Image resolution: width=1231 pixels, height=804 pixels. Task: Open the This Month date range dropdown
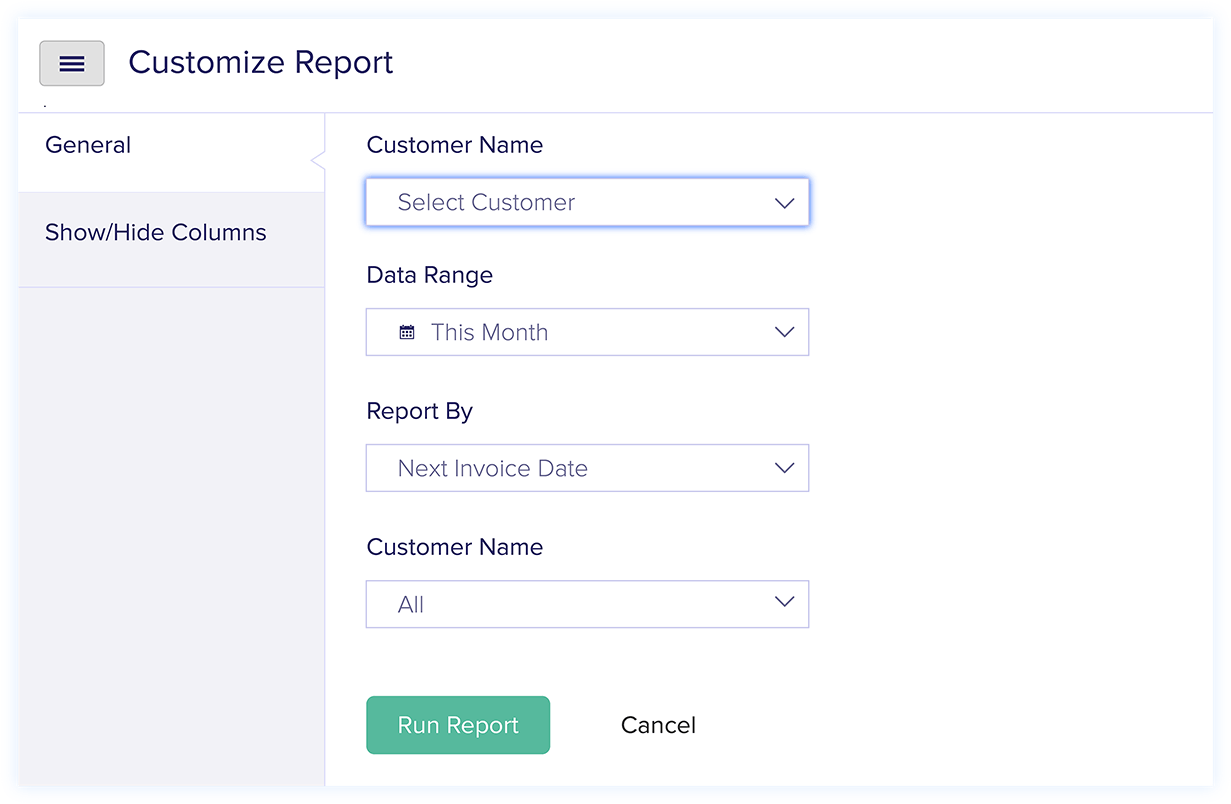point(587,331)
